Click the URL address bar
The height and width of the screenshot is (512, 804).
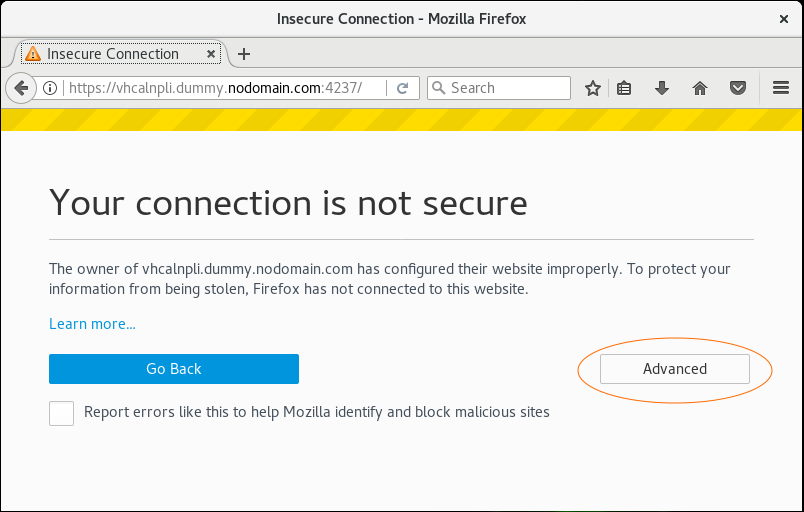[223, 88]
